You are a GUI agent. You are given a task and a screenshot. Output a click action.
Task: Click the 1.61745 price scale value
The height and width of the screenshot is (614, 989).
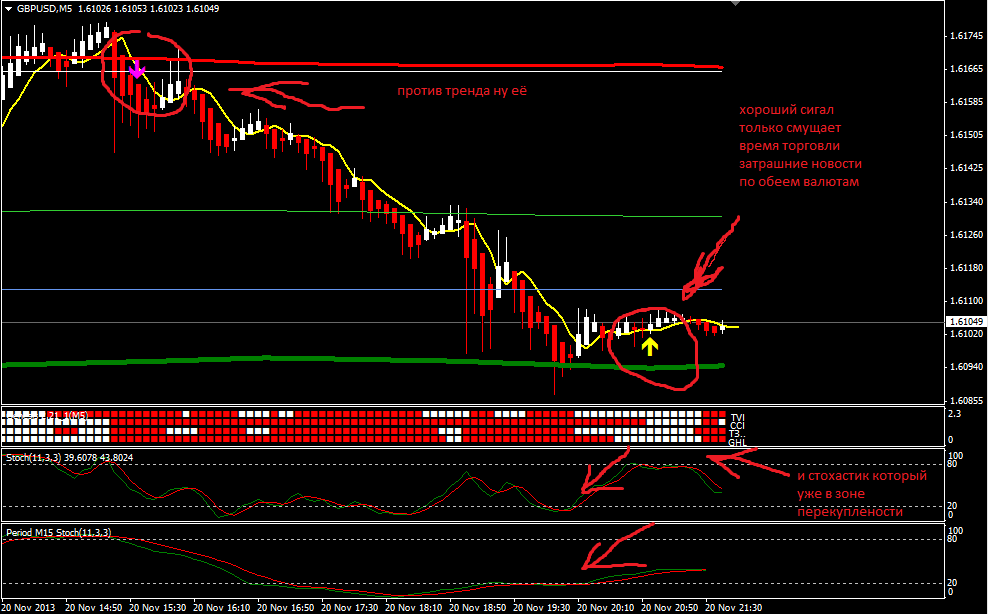pyautogui.click(x=966, y=36)
